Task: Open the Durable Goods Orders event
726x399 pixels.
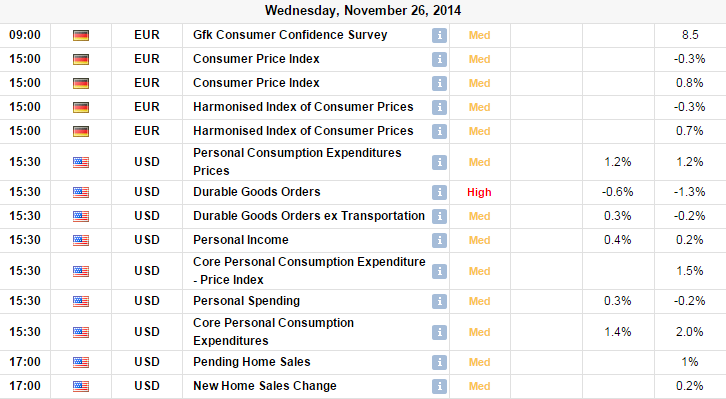Action: pyautogui.click(x=257, y=192)
